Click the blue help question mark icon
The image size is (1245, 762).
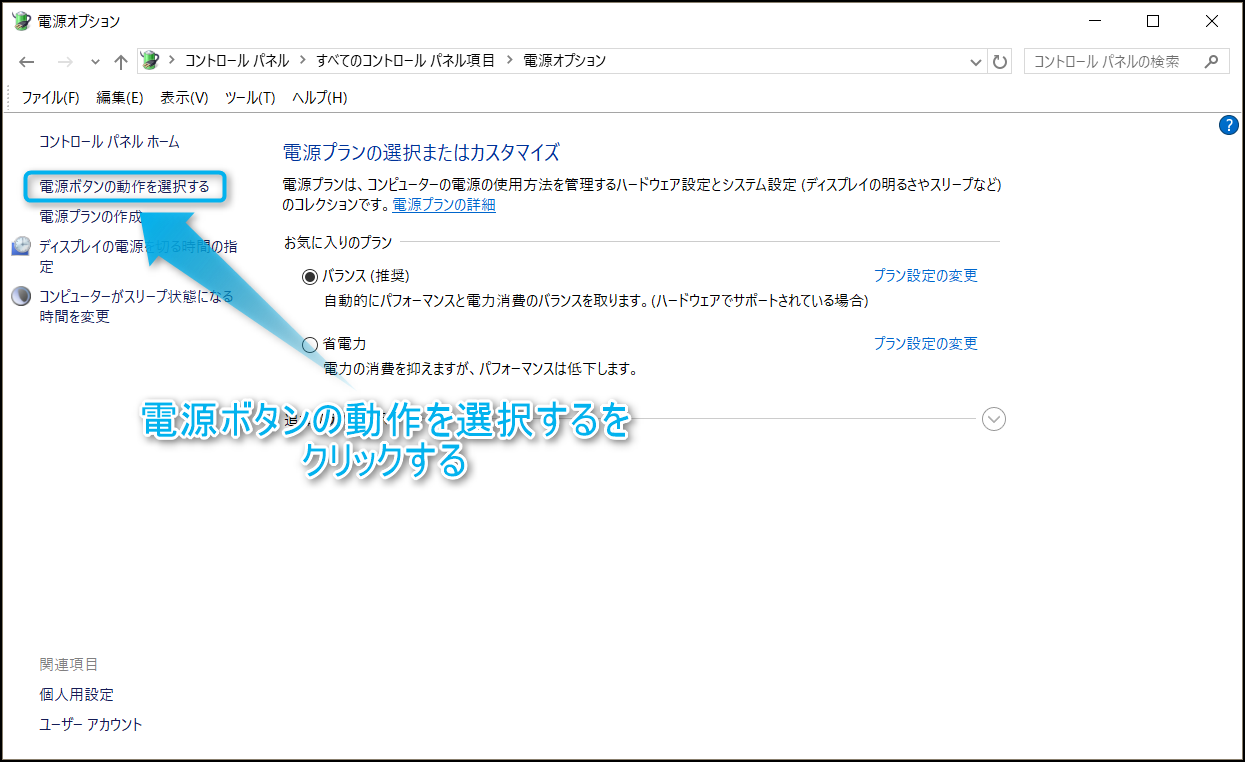[x=1229, y=125]
